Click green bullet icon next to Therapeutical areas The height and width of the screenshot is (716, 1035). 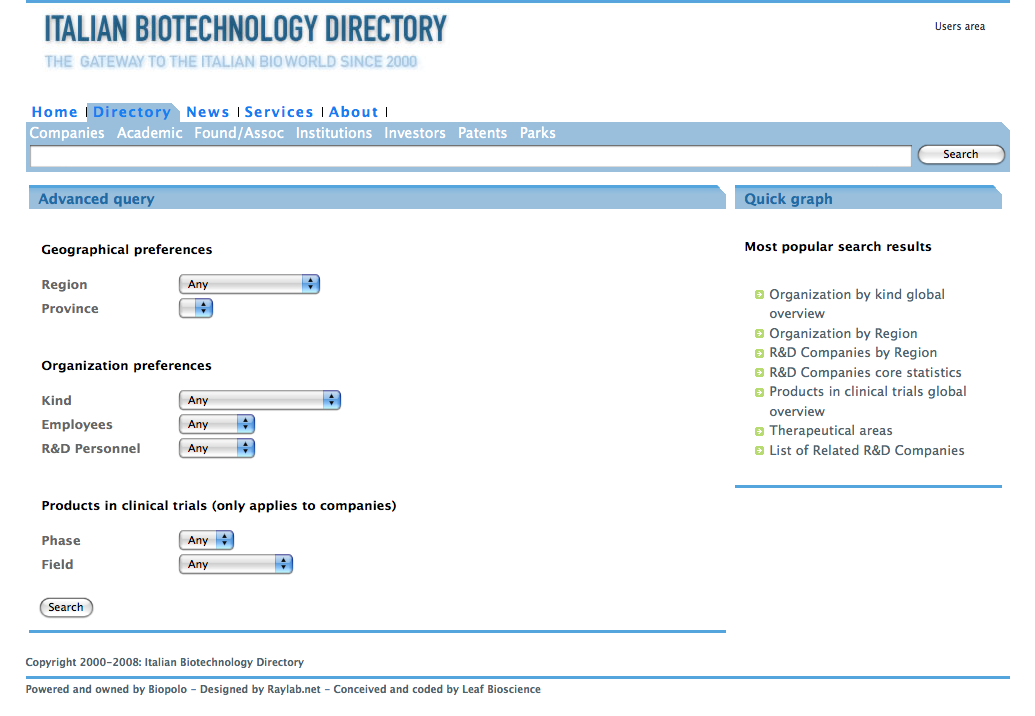click(760, 431)
